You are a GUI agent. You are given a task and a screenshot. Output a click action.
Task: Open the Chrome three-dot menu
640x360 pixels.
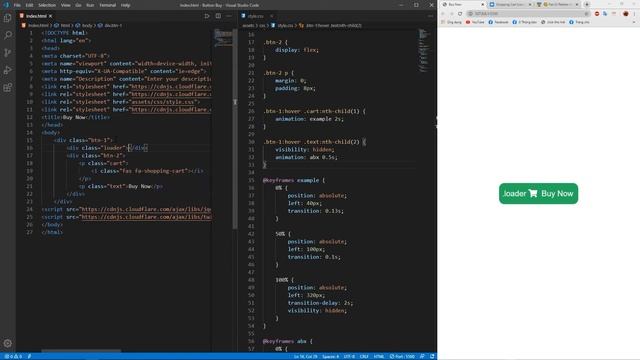click(635, 13)
